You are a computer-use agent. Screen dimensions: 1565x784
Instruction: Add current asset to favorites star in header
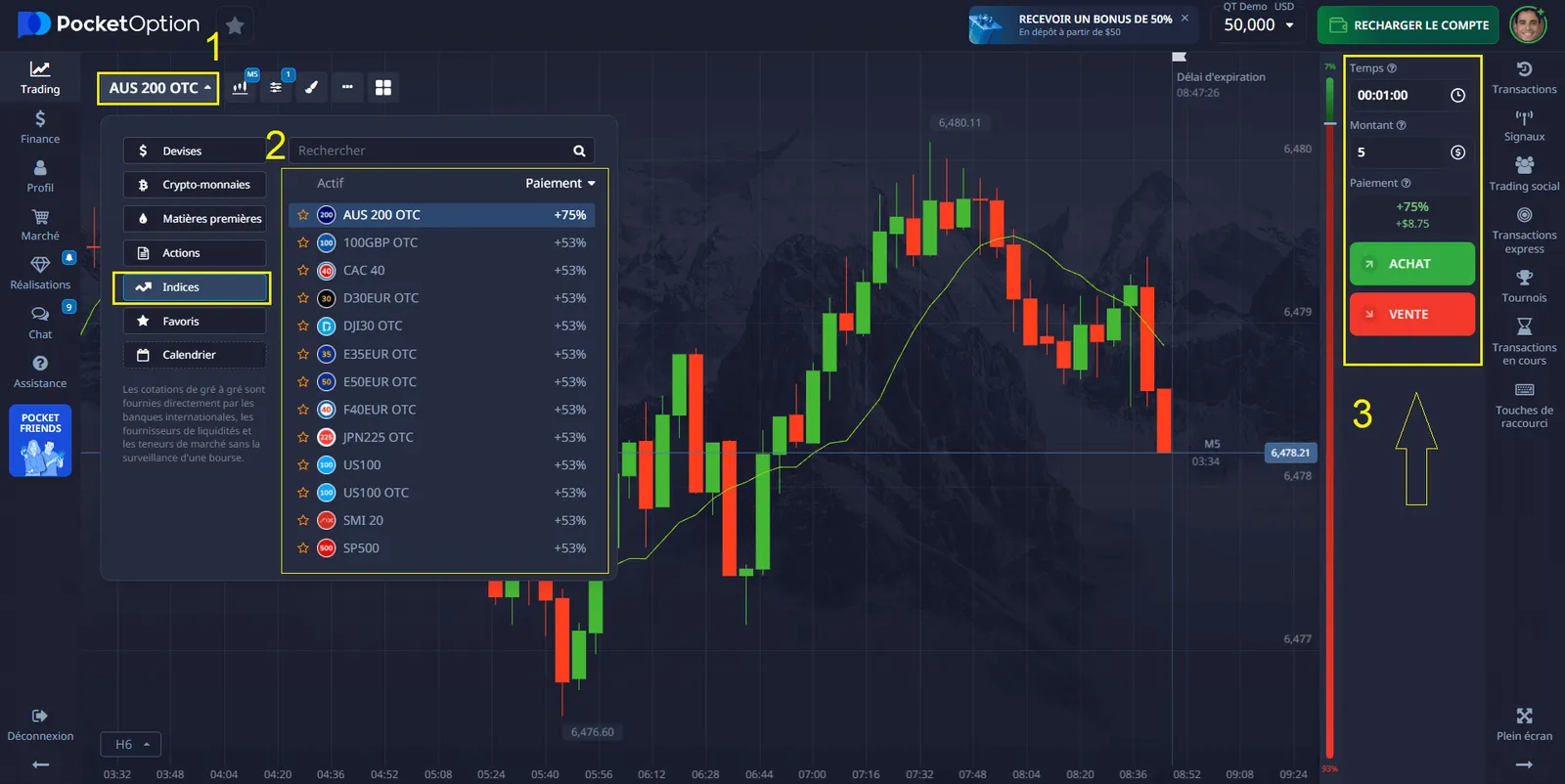235,26
